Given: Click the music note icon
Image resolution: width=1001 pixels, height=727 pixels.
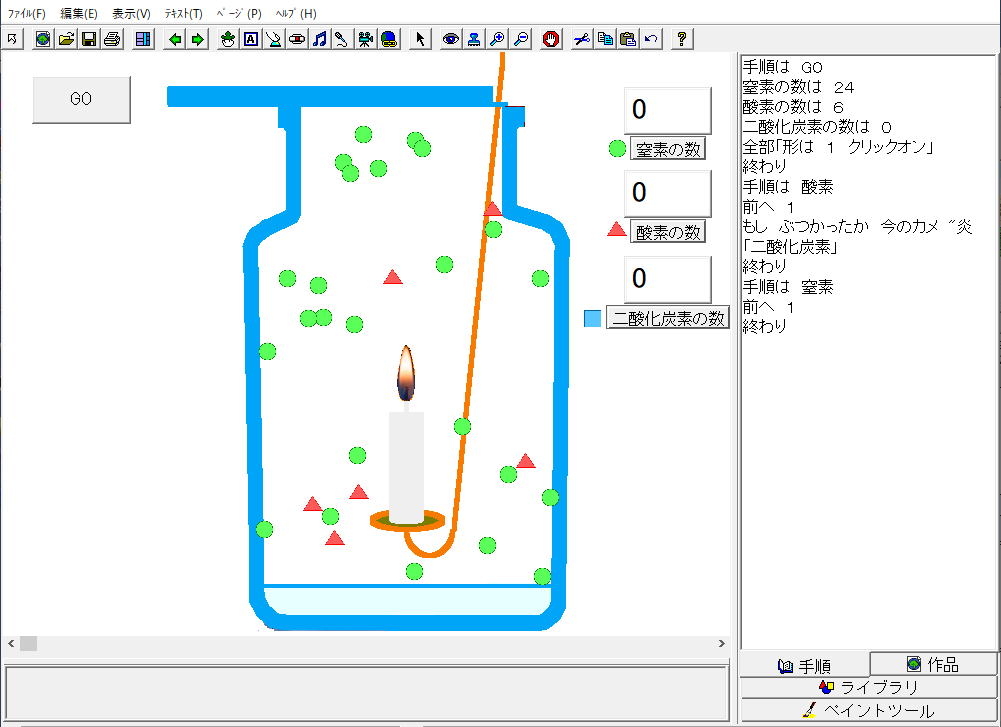Looking at the screenshot, I should [x=319, y=39].
